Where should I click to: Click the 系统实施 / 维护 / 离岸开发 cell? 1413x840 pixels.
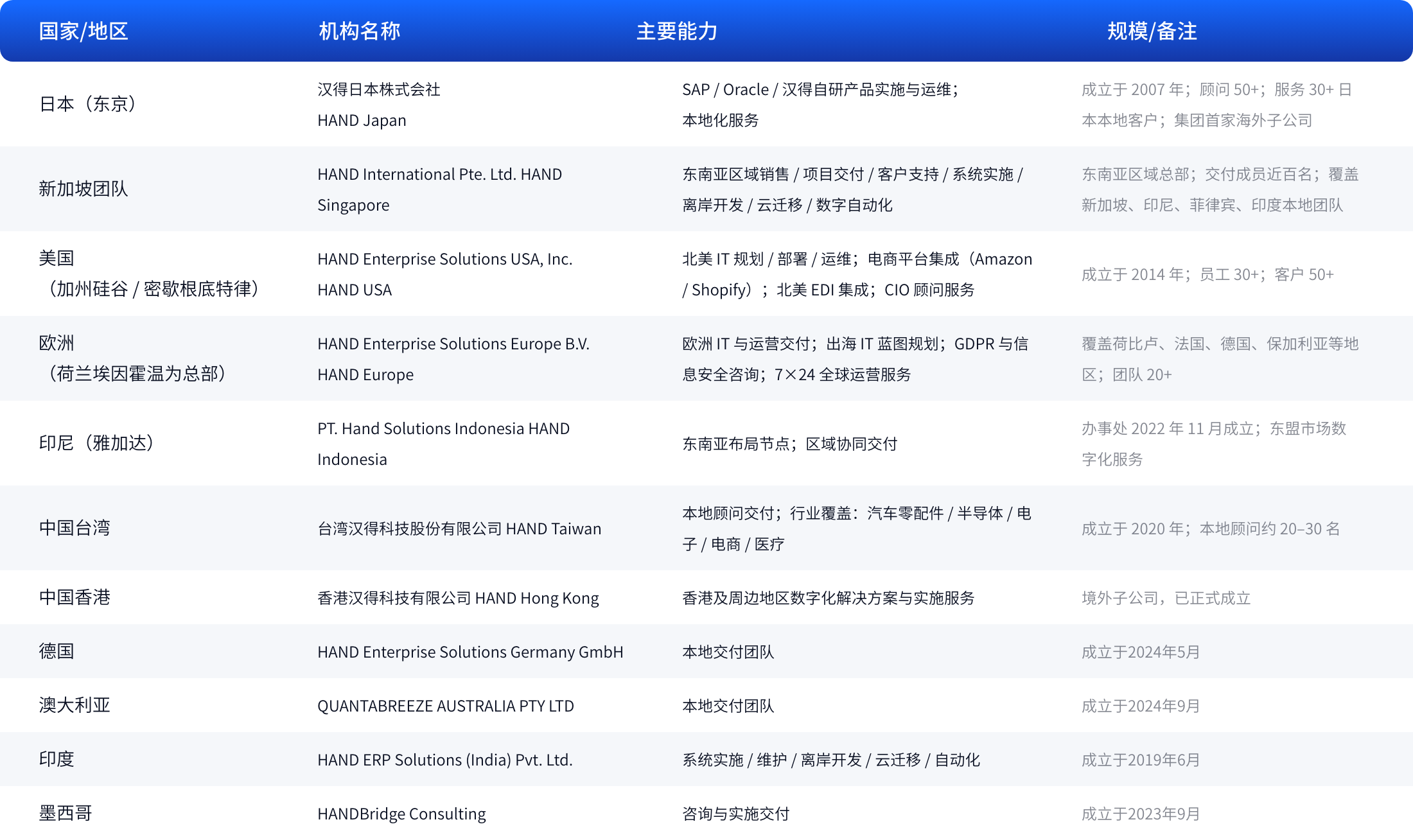tap(831, 760)
